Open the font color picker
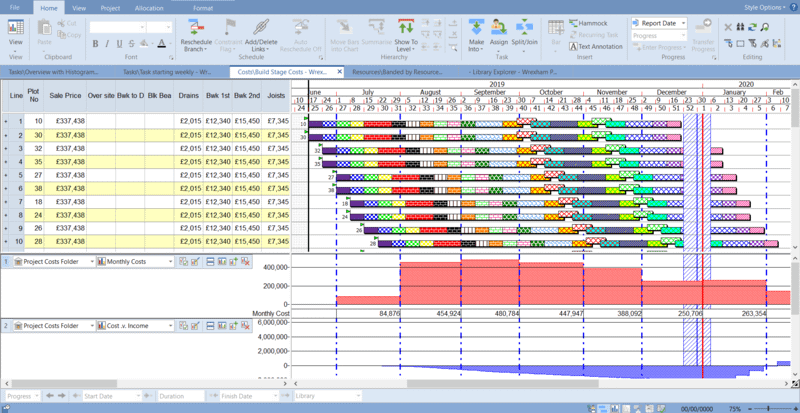 pos(161,44)
